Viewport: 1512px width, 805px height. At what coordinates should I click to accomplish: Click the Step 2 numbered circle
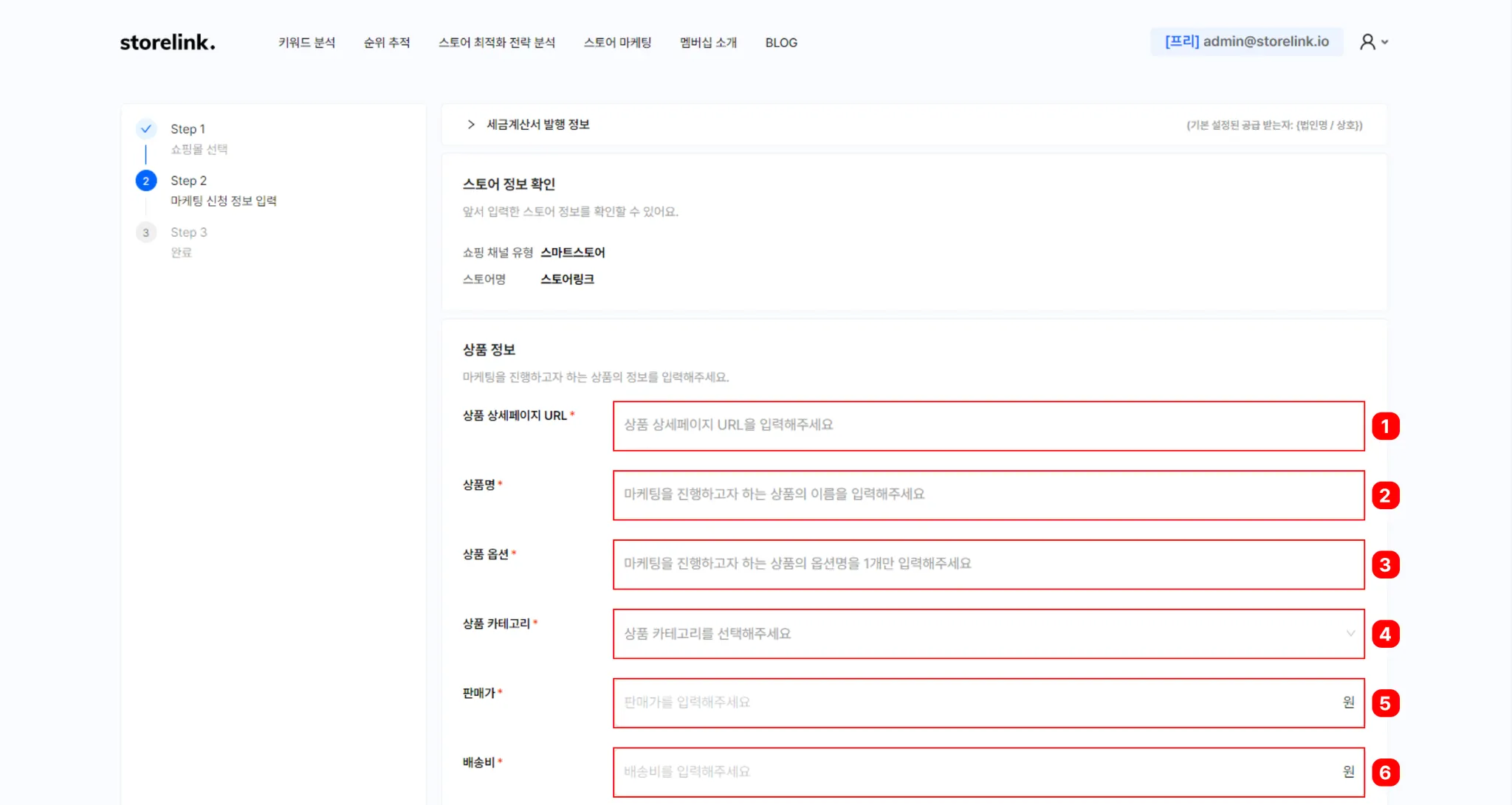pyautogui.click(x=146, y=181)
